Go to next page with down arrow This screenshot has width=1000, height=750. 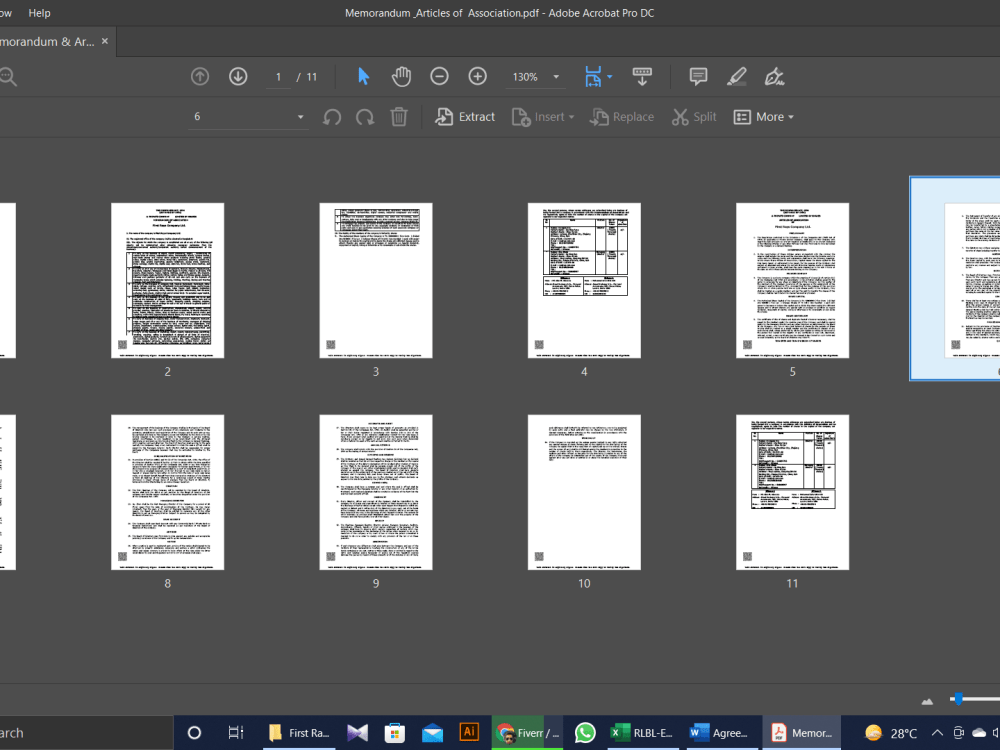tap(238, 77)
